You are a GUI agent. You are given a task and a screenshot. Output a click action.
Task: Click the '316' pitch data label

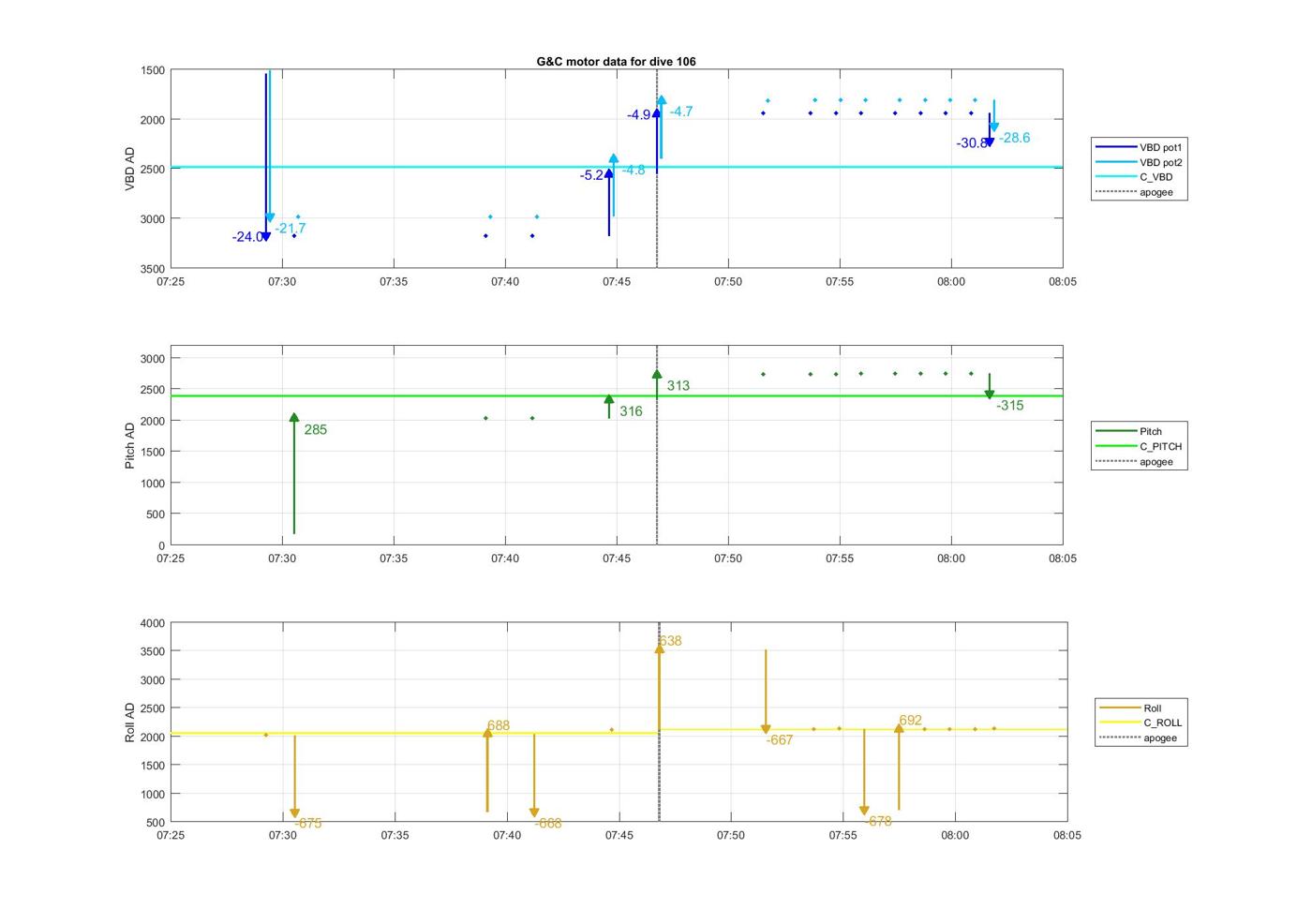click(x=631, y=411)
